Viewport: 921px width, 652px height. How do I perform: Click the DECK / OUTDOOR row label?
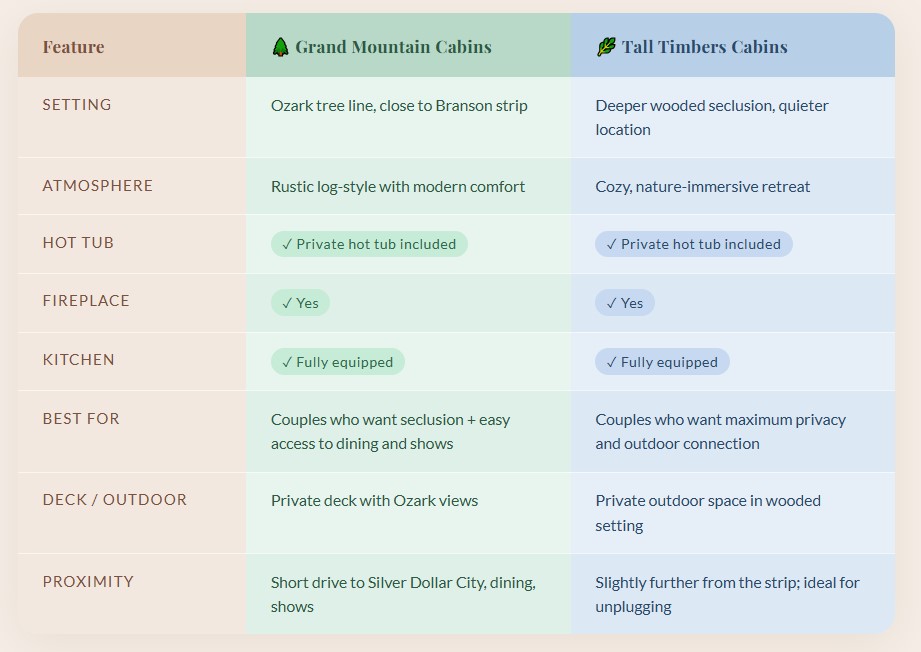click(x=115, y=500)
